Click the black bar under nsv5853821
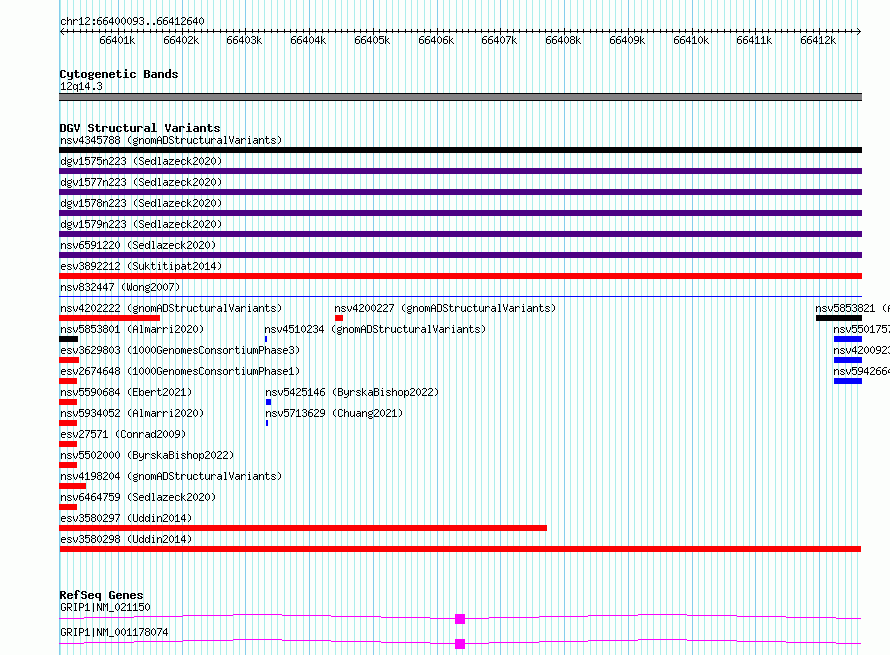Image resolution: width=890 pixels, height=655 pixels. (x=839, y=318)
